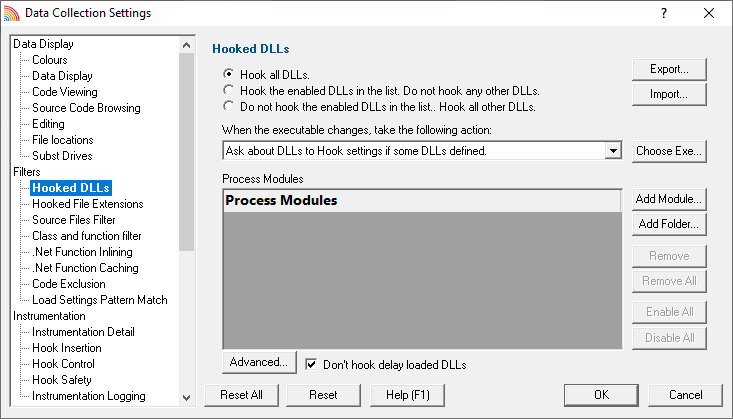Open the executable change action dropdown

tap(613, 151)
